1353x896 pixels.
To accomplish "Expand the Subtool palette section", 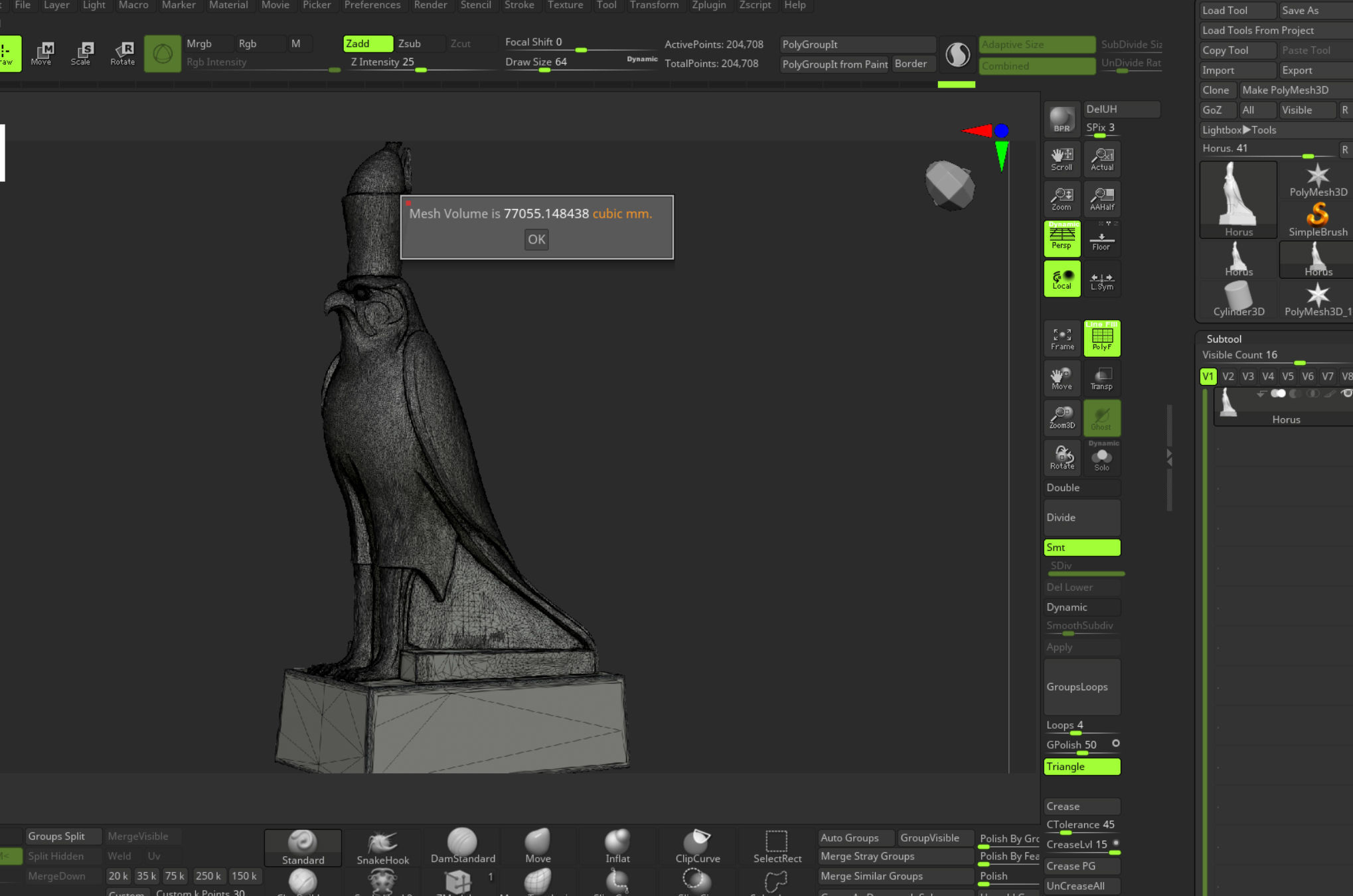I will click(1224, 339).
